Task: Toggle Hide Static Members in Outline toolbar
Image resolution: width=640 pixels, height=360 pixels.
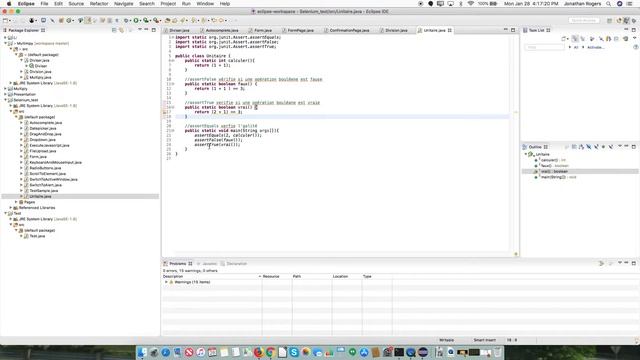Action: click(596, 147)
